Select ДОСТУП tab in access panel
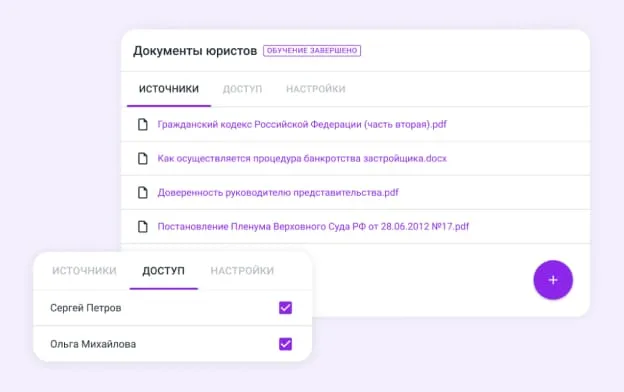624x392 pixels. 164,271
